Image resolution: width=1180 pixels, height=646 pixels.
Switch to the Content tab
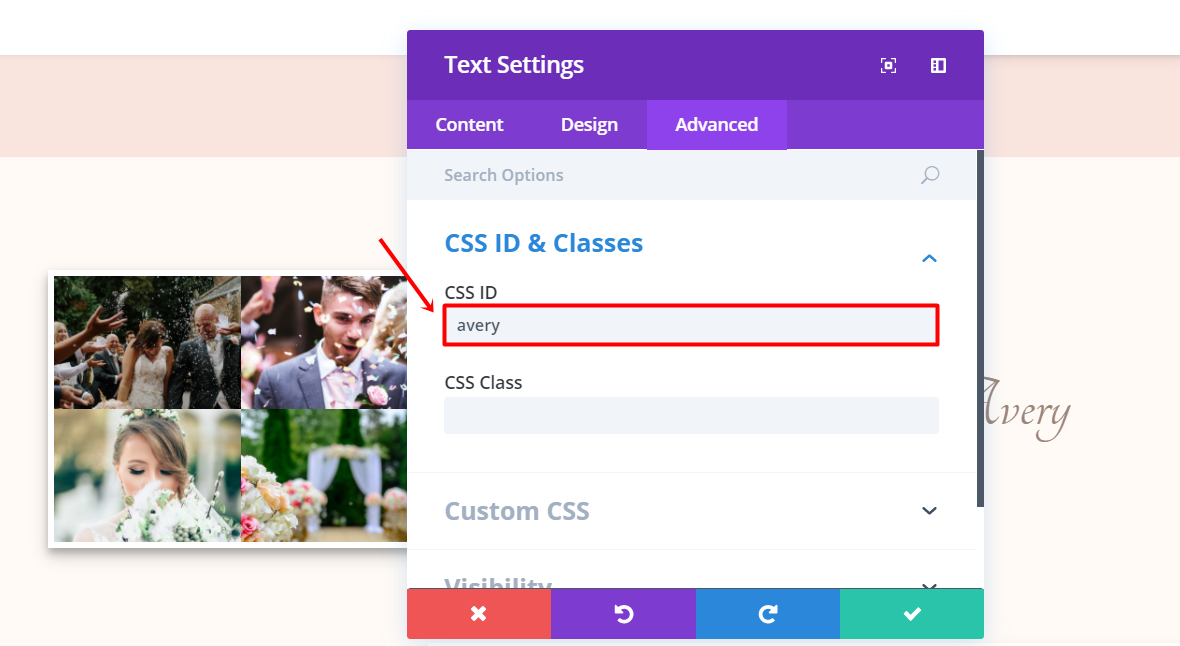point(469,125)
